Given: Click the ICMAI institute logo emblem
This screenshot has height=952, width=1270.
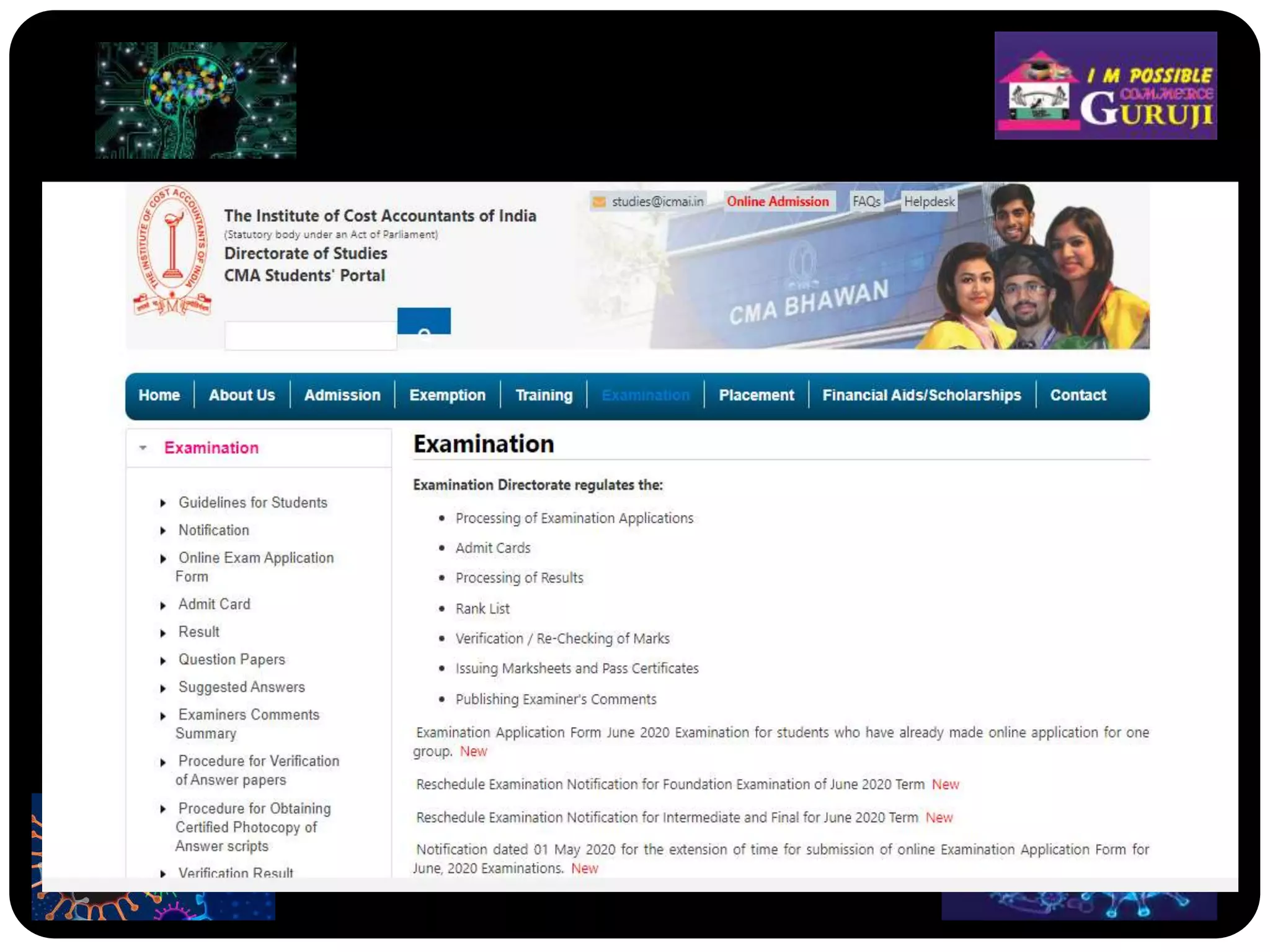Looking at the screenshot, I should 172,250.
